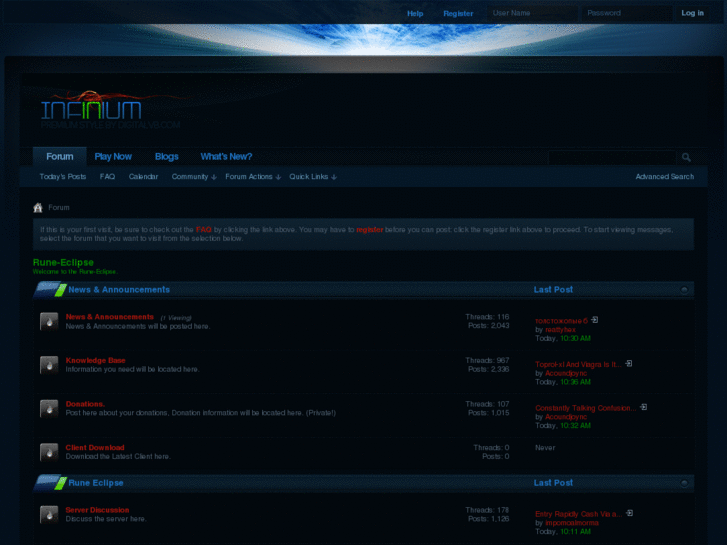Click the Forum breadcrumb text
Screen dimensions: 727x545
(59, 207)
